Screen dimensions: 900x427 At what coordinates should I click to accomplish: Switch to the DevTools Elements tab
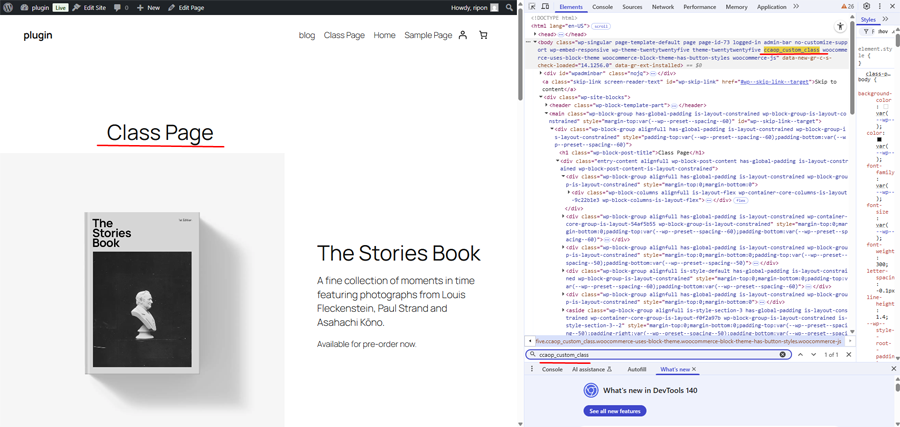pos(571,7)
